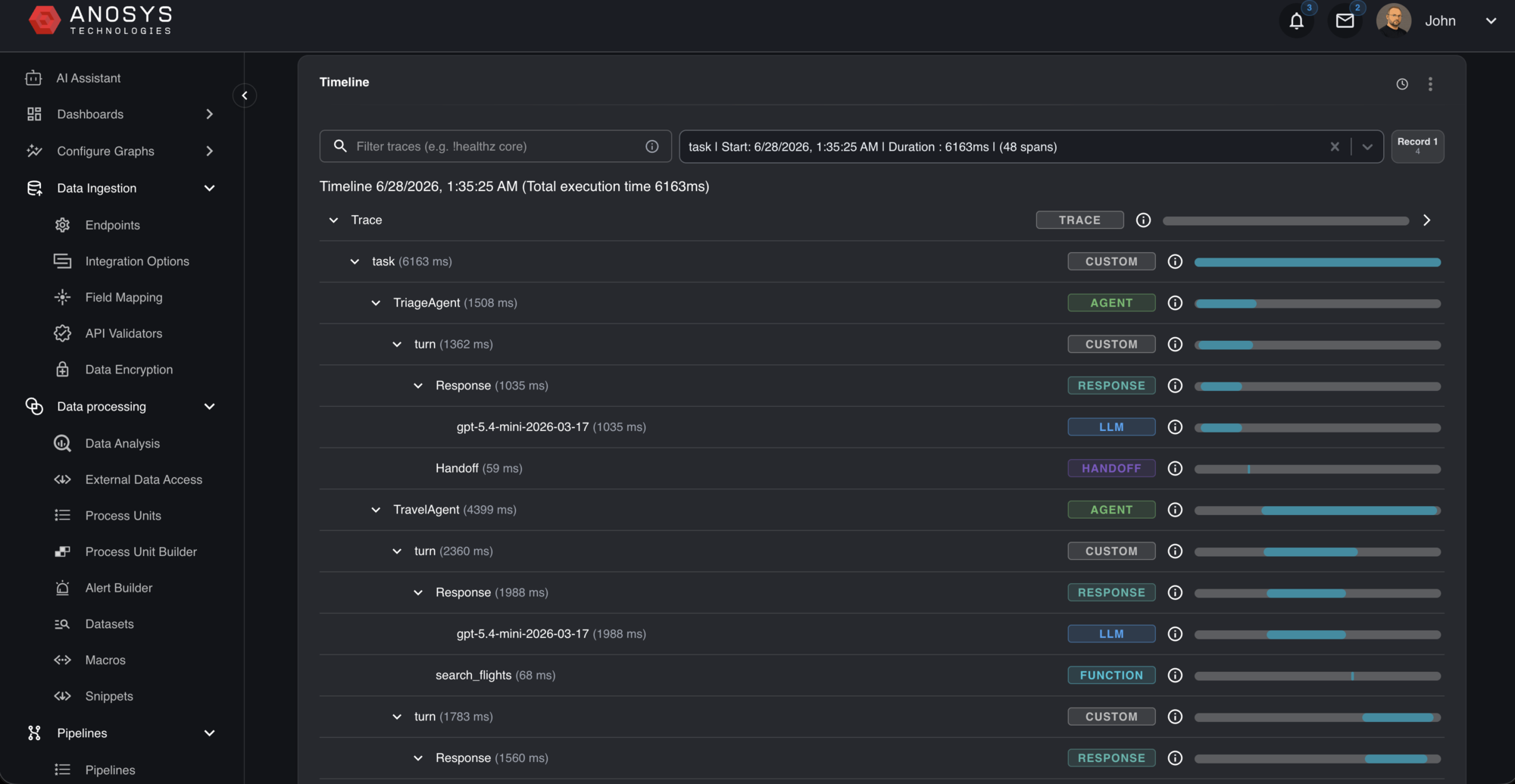Open the notifications bell icon

[1296, 21]
